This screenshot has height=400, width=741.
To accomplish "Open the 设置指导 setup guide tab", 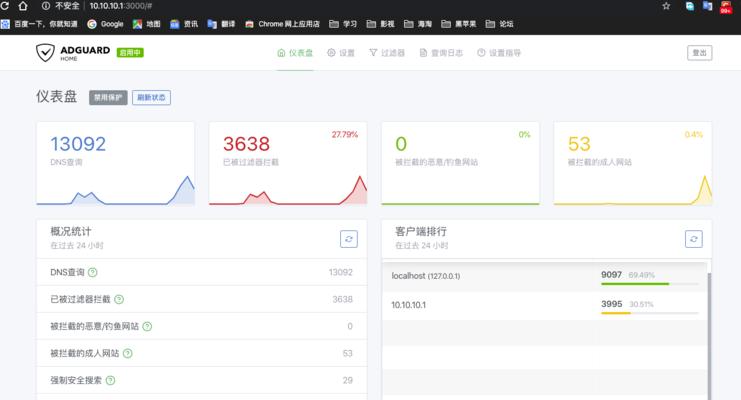I will point(499,53).
